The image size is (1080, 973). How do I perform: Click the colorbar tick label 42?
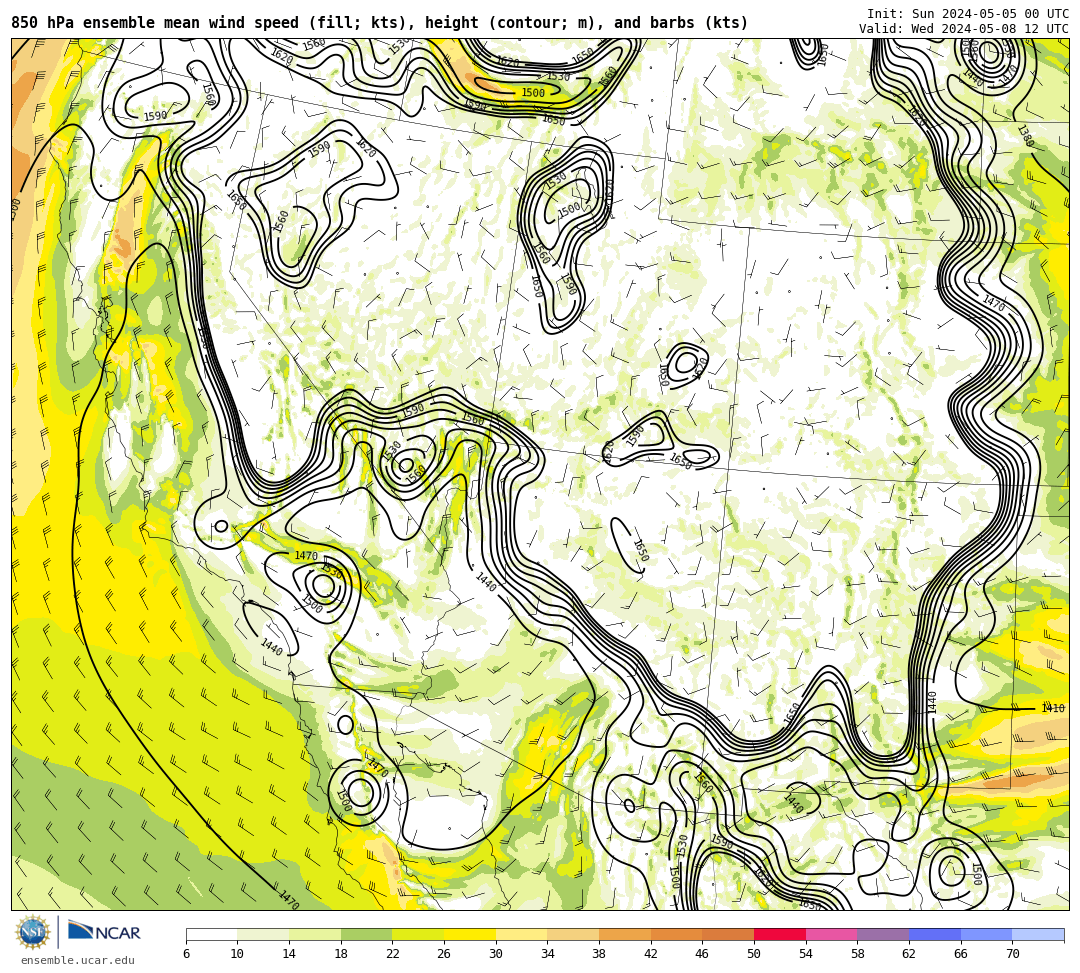tap(651, 954)
